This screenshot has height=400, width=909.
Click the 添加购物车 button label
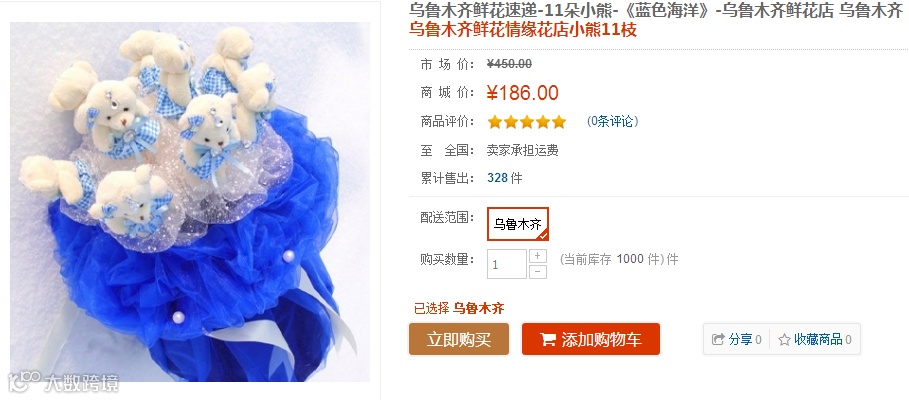(601, 340)
